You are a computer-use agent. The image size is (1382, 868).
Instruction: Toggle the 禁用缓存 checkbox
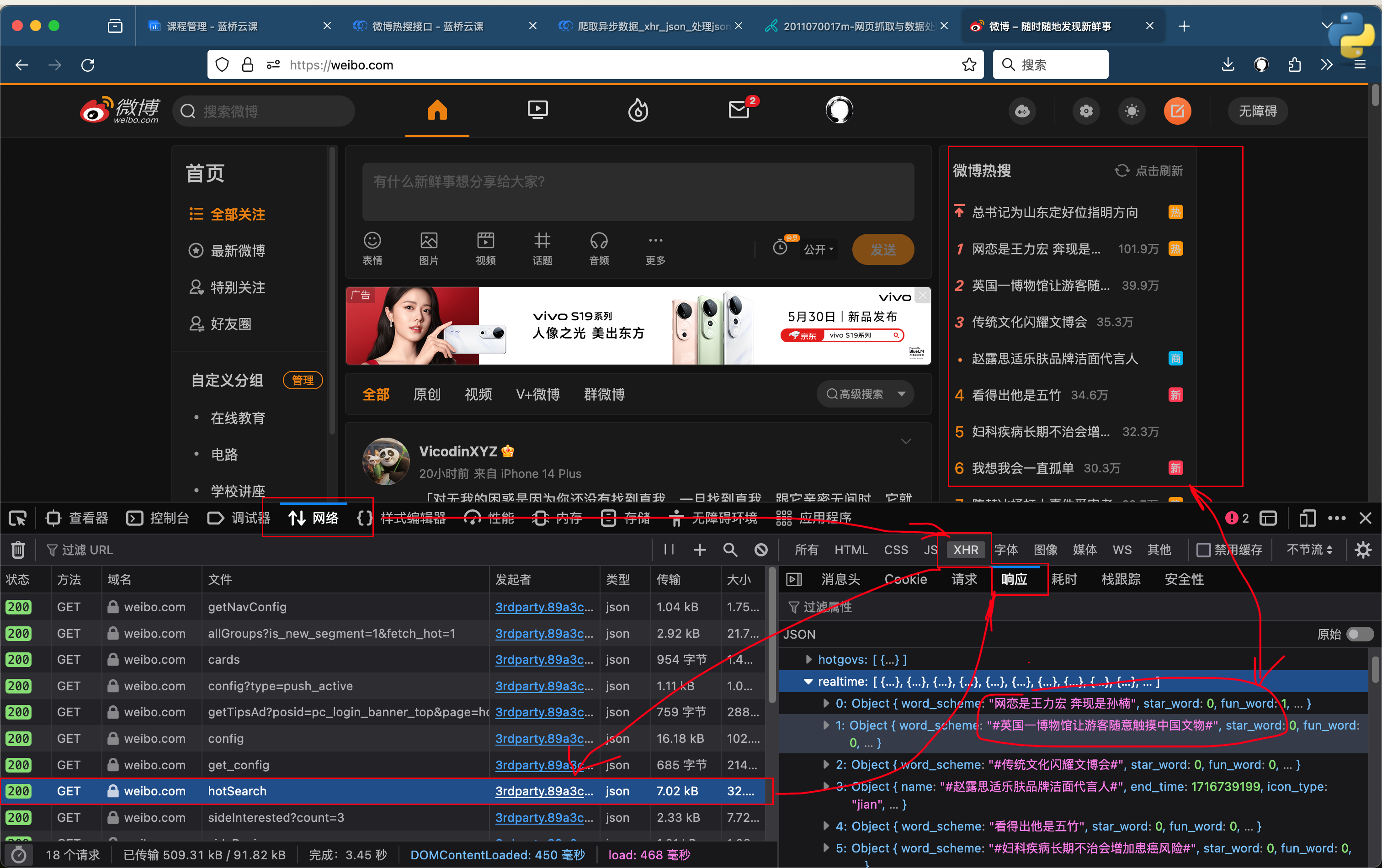(x=1203, y=550)
